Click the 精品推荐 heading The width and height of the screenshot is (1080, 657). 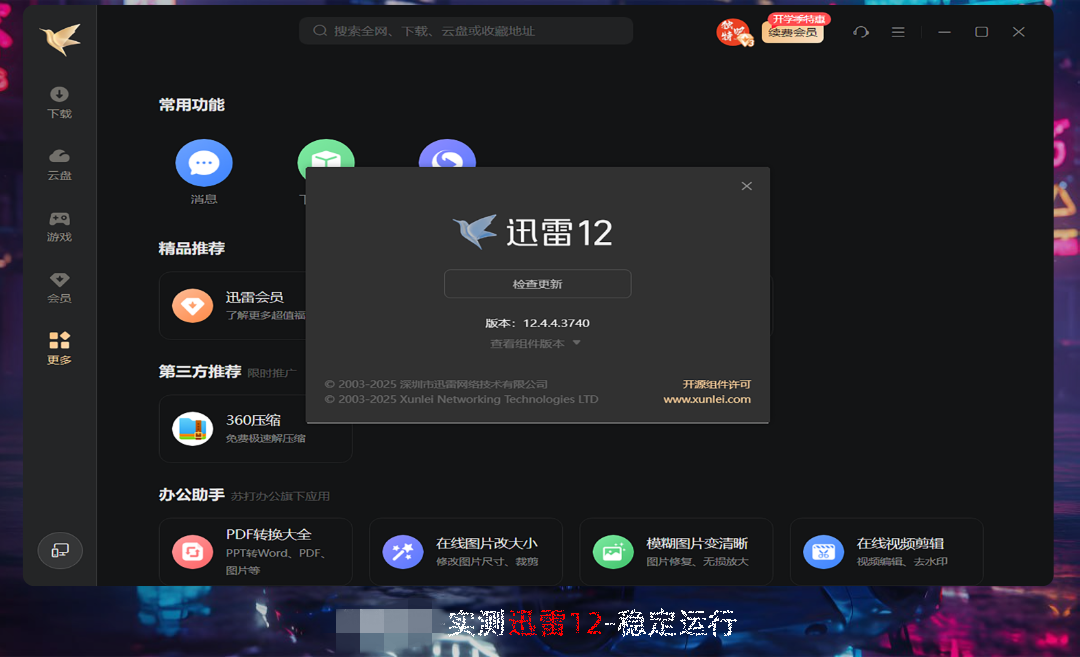(192, 249)
